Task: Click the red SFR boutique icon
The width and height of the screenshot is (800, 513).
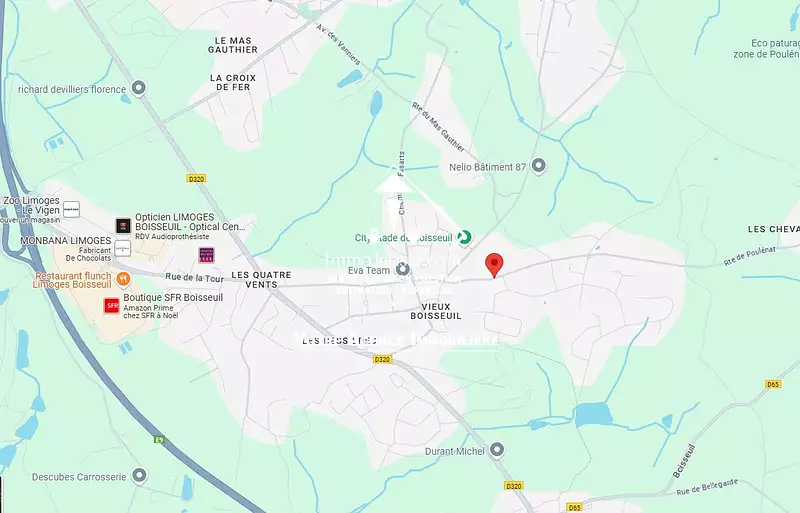Action: [x=112, y=306]
